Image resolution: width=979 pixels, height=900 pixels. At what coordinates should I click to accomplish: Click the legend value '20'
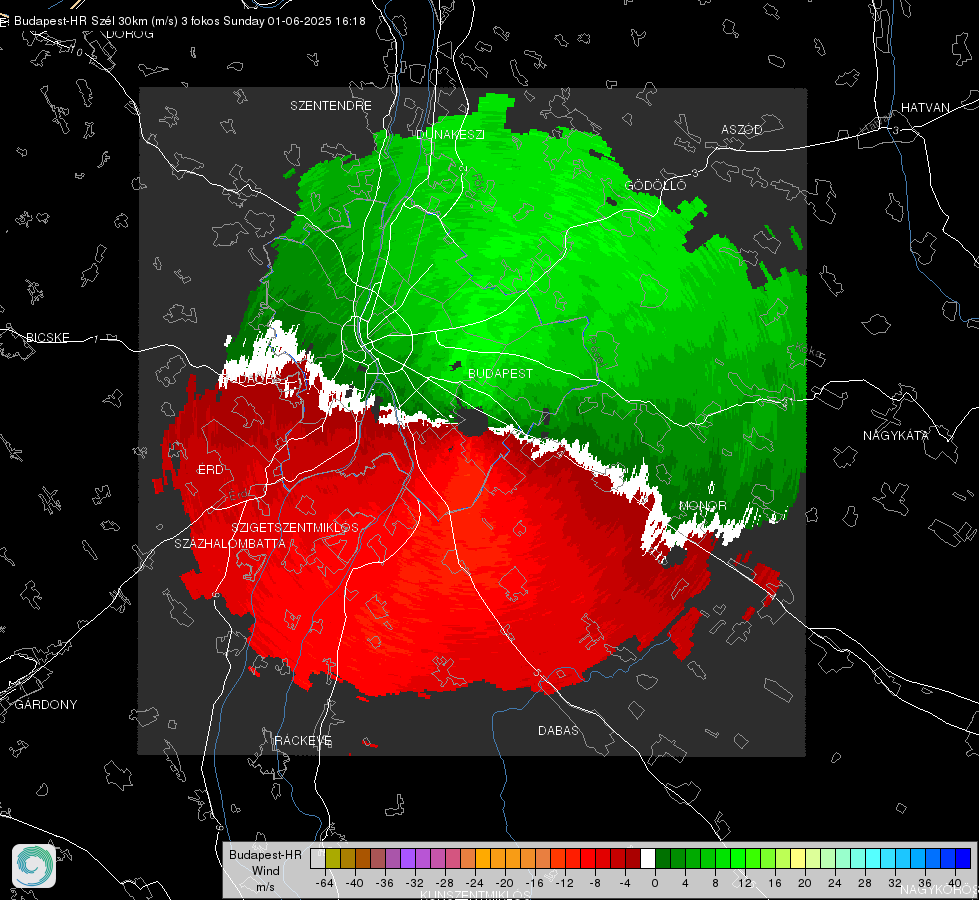point(805,883)
